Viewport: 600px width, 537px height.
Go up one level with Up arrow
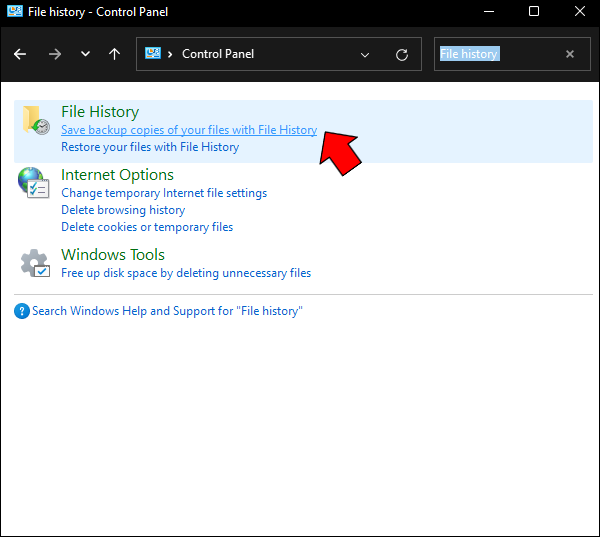coord(115,54)
